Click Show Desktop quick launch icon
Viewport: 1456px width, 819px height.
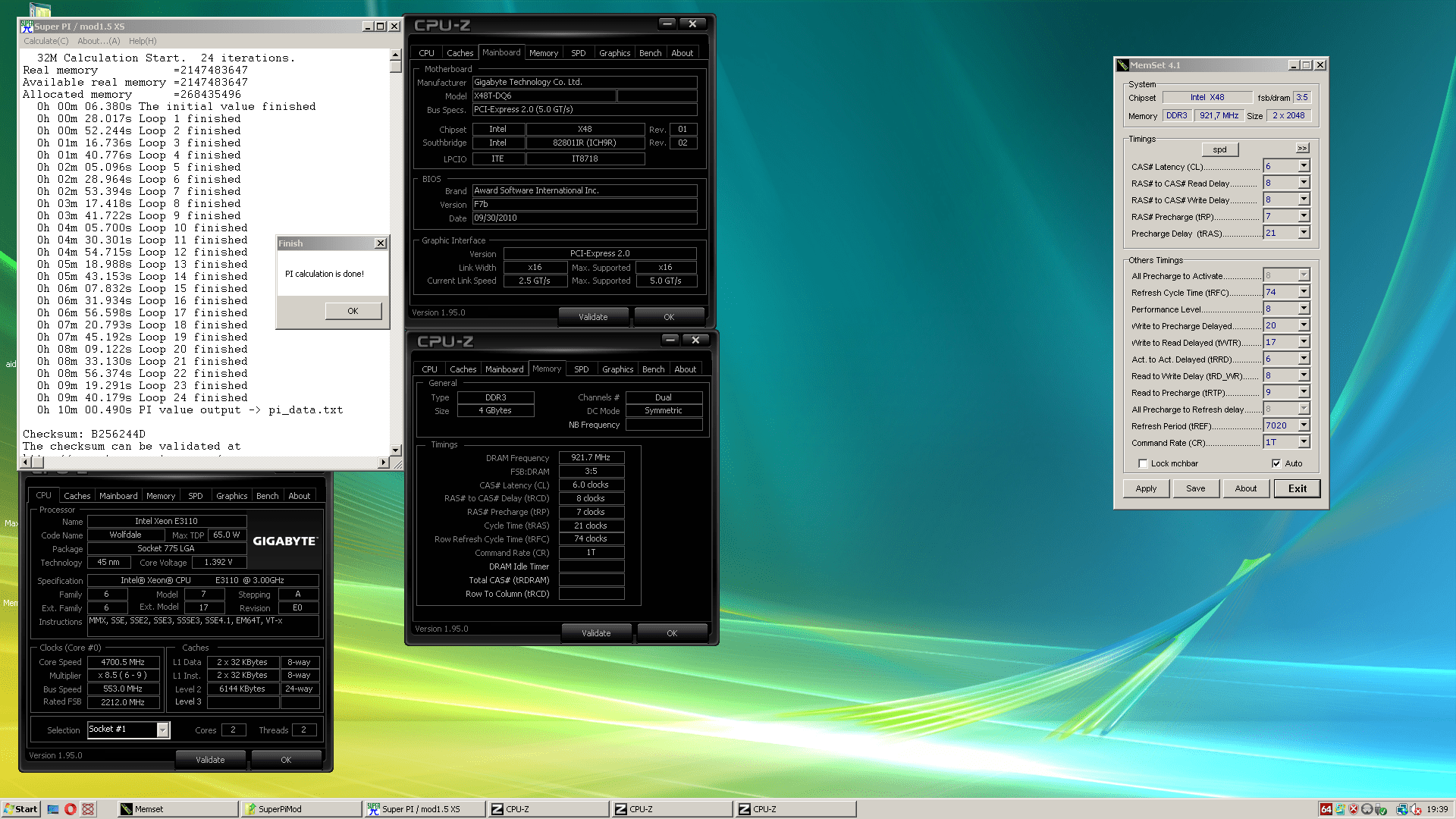click(53, 809)
